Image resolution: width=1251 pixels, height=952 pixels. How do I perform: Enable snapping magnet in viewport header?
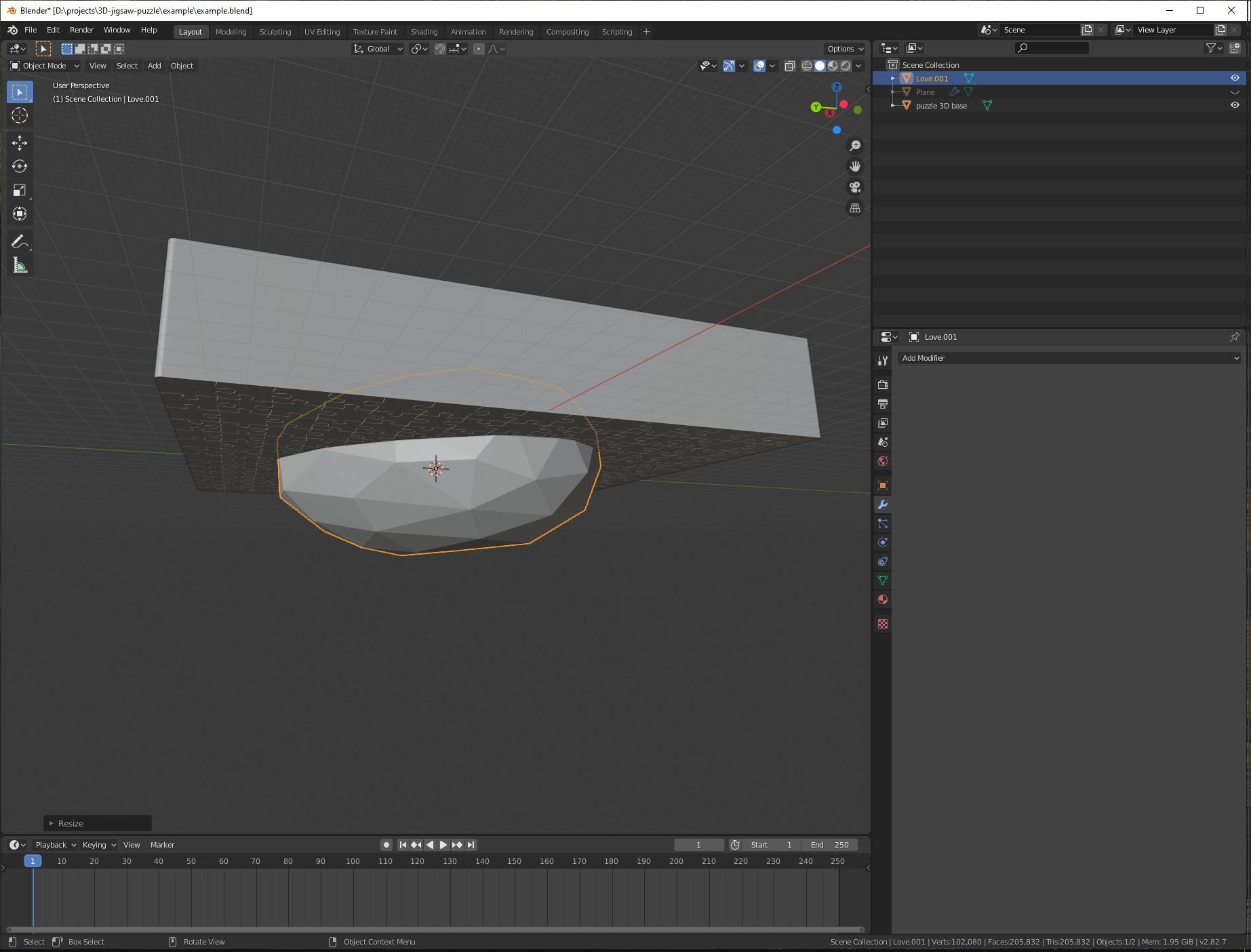[x=439, y=48]
